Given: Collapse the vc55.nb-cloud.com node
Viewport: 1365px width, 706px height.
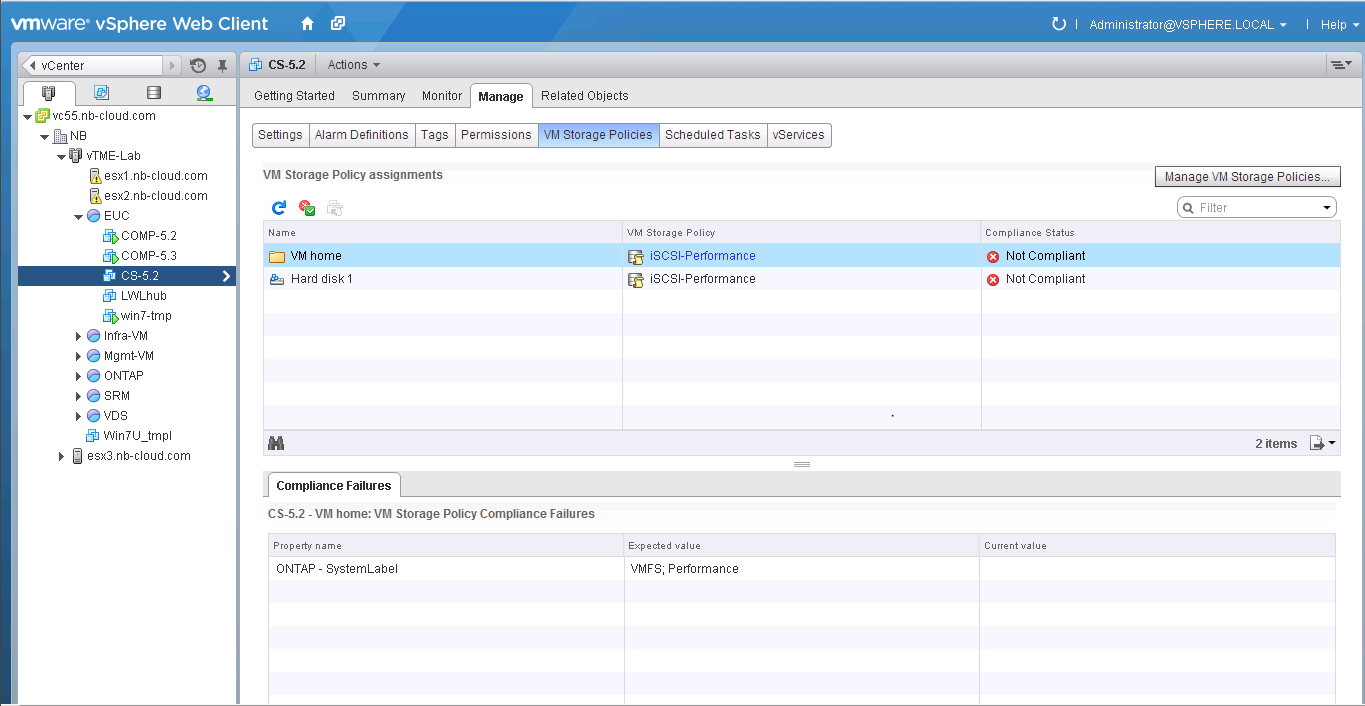Looking at the screenshot, I should (x=27, y=116).
